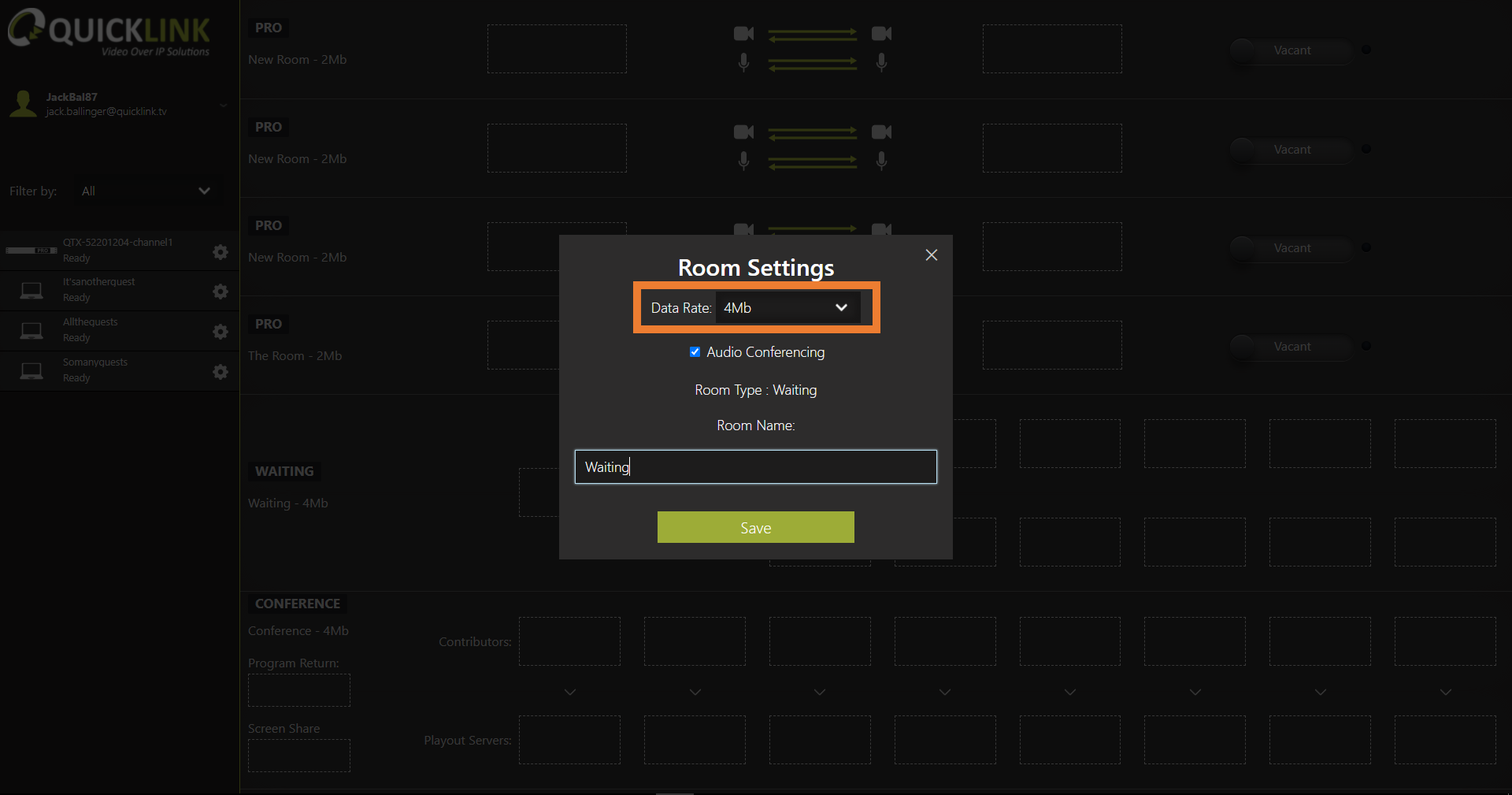Select the It'sanotherquest laptop icon
The image size is (1512, 795).
coord(31,291)
